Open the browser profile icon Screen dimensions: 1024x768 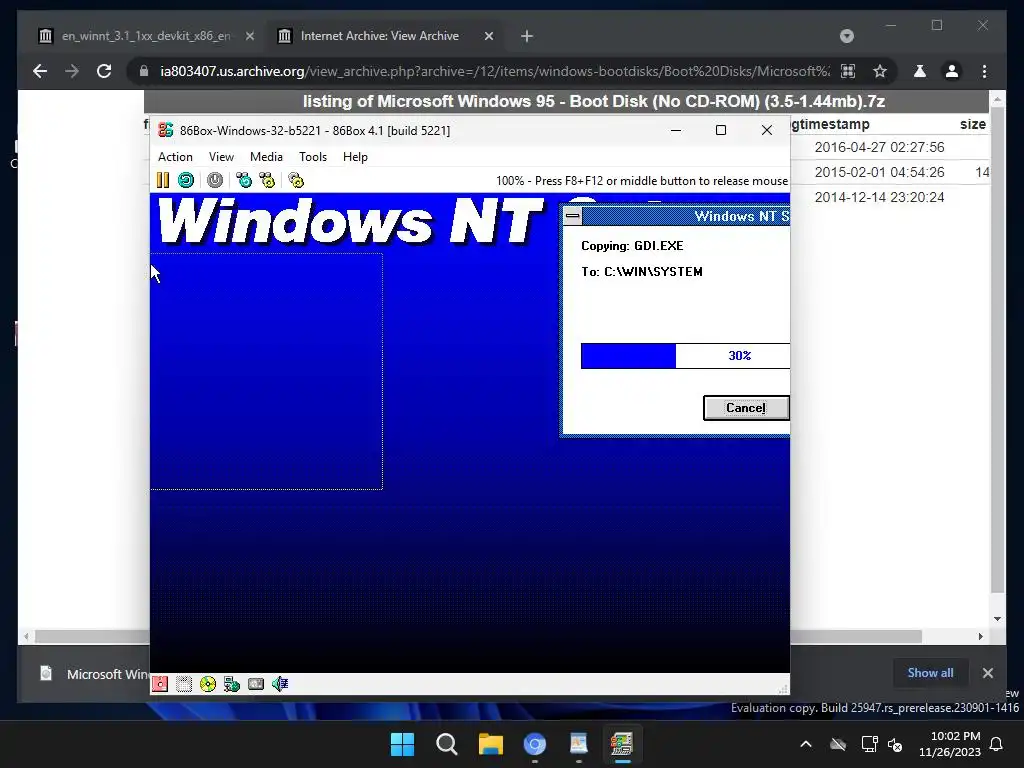952,71
